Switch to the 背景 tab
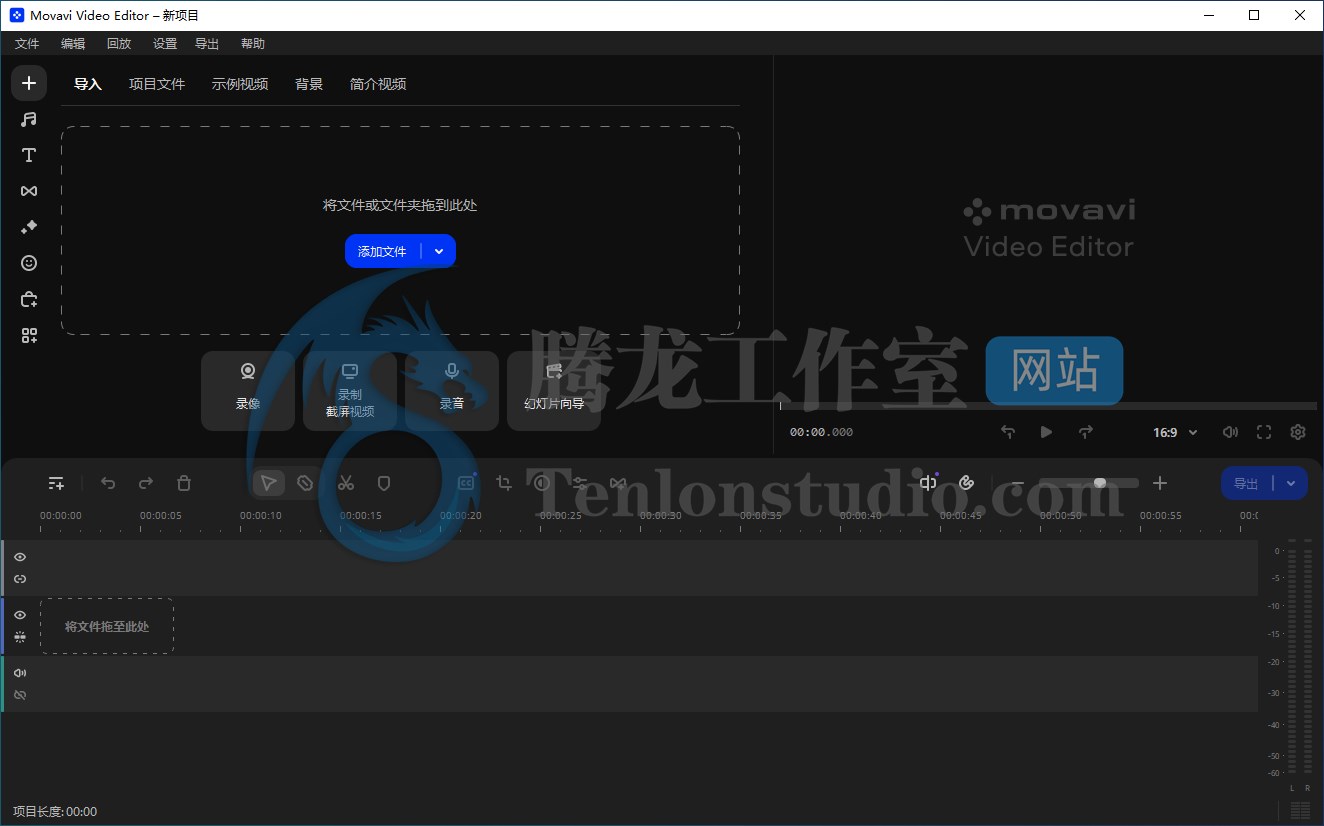Image resolution: width=1324 pixels, height=826 pixels. pyautogui.click(x=309, y=84)
